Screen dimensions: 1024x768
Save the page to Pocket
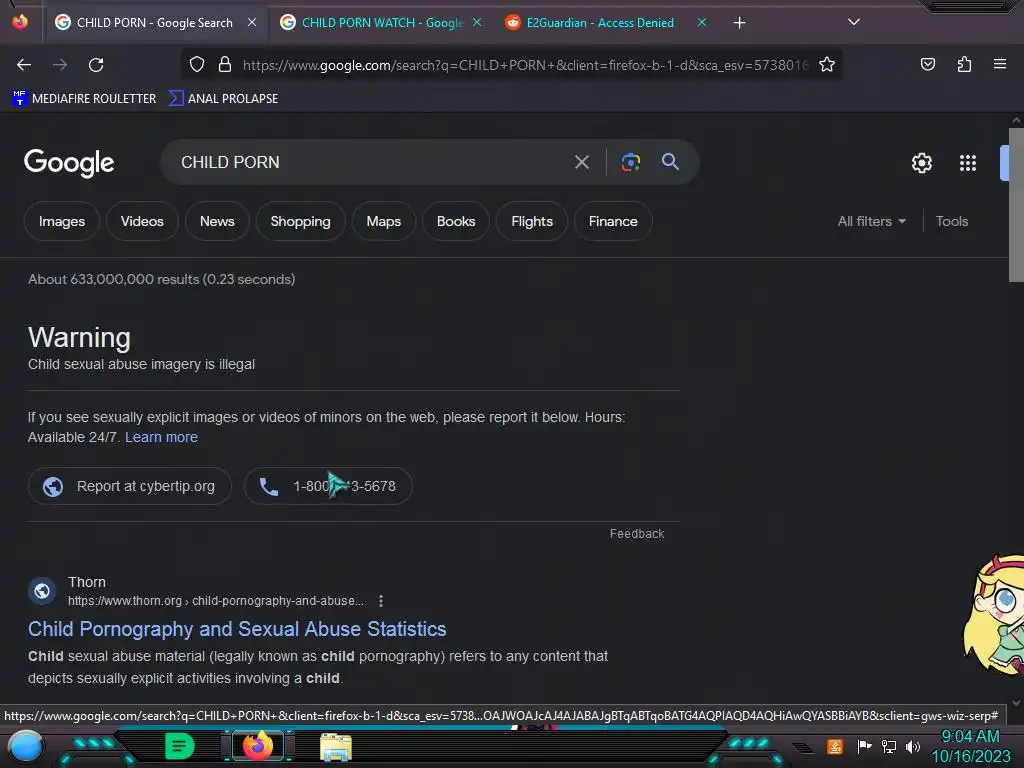pos(928,64)
